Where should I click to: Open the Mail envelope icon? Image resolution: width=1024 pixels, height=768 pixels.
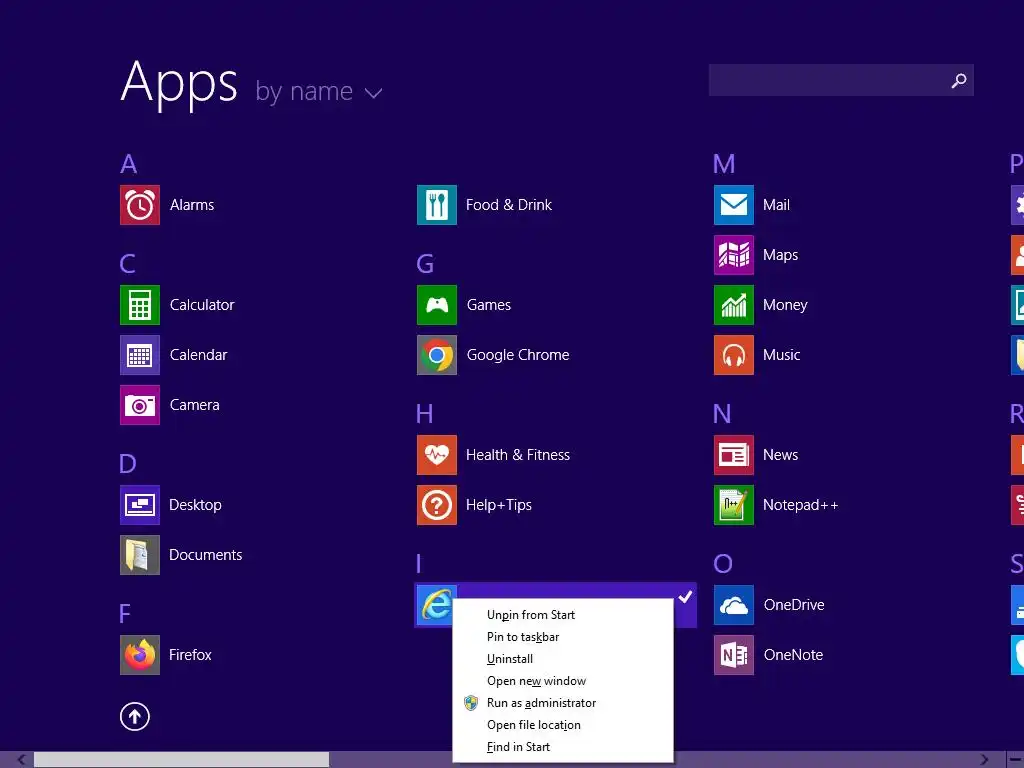(x=734, y=205)
